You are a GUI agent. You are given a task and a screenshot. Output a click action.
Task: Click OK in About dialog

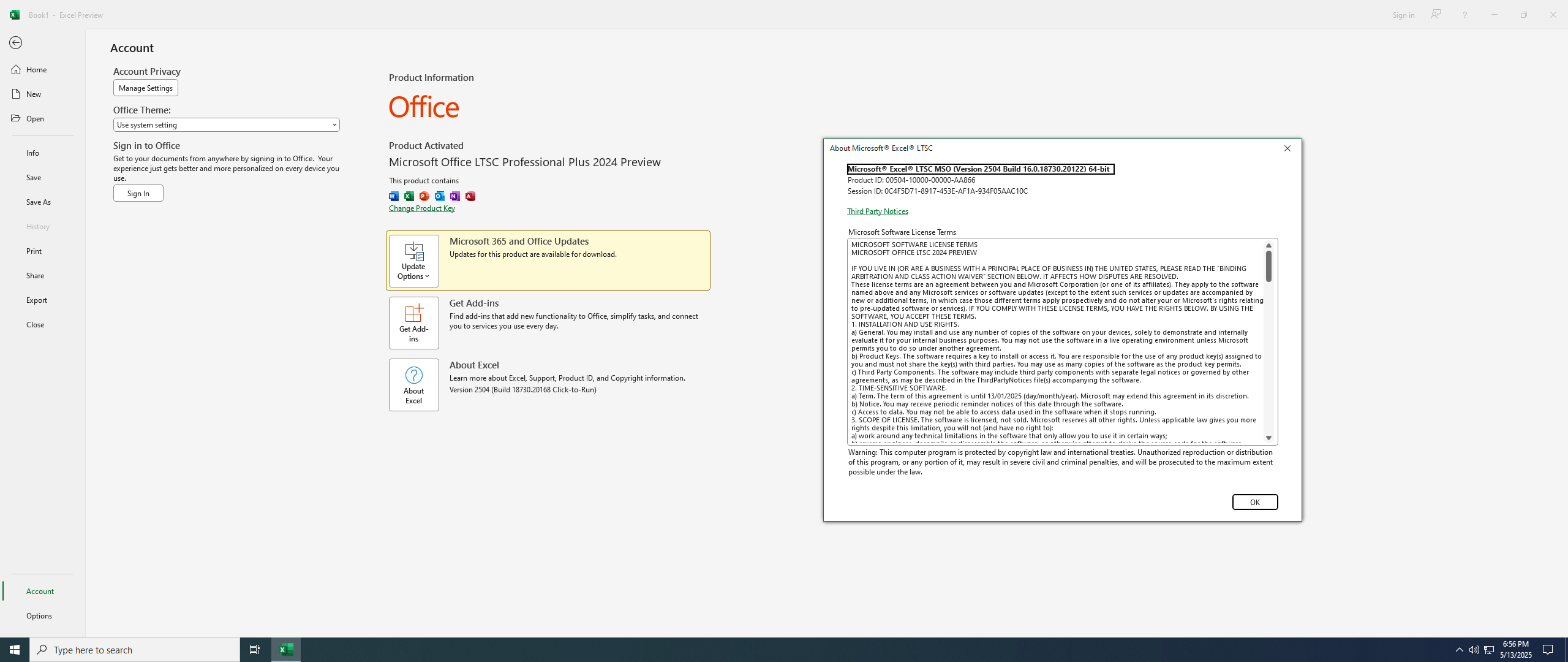(x=1255, y=502)
